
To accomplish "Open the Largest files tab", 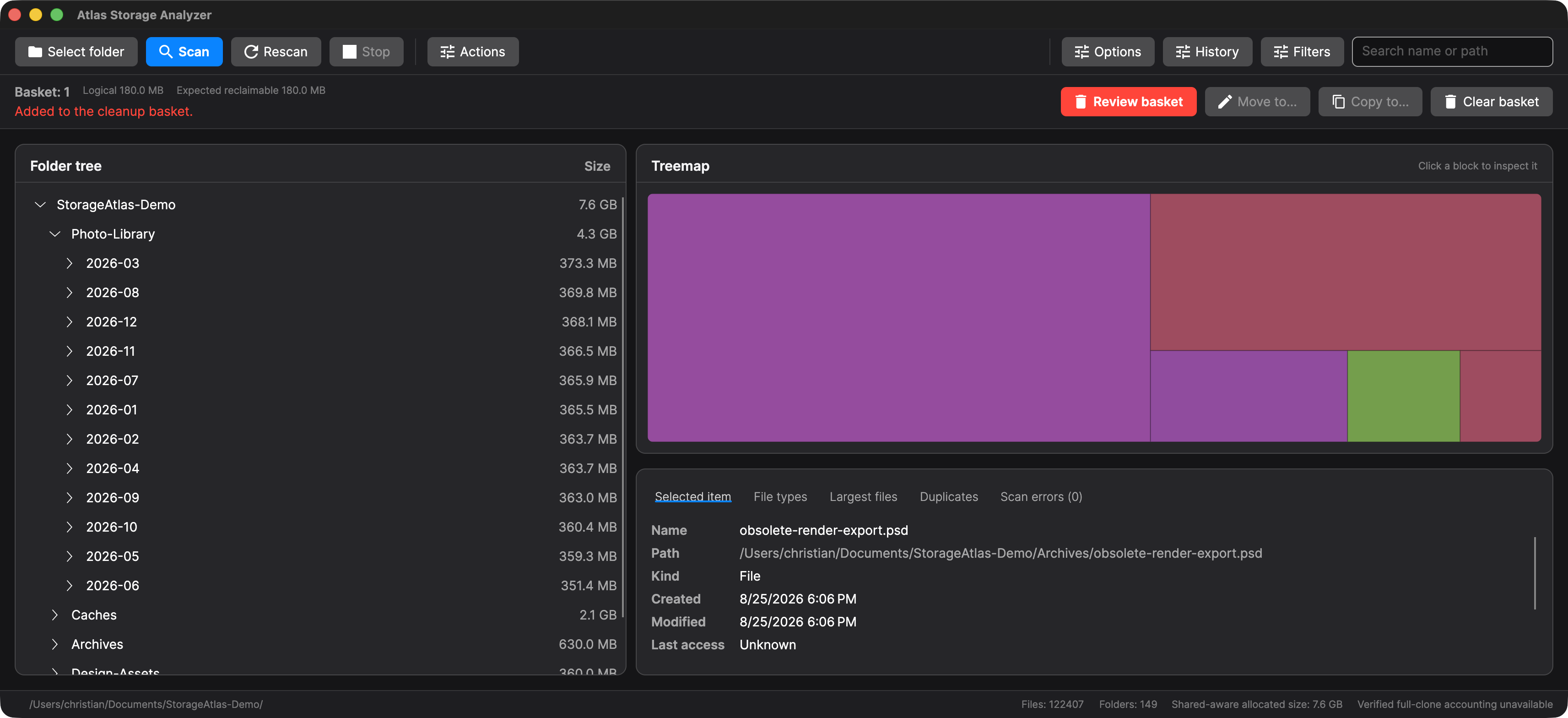I will 863,497.
